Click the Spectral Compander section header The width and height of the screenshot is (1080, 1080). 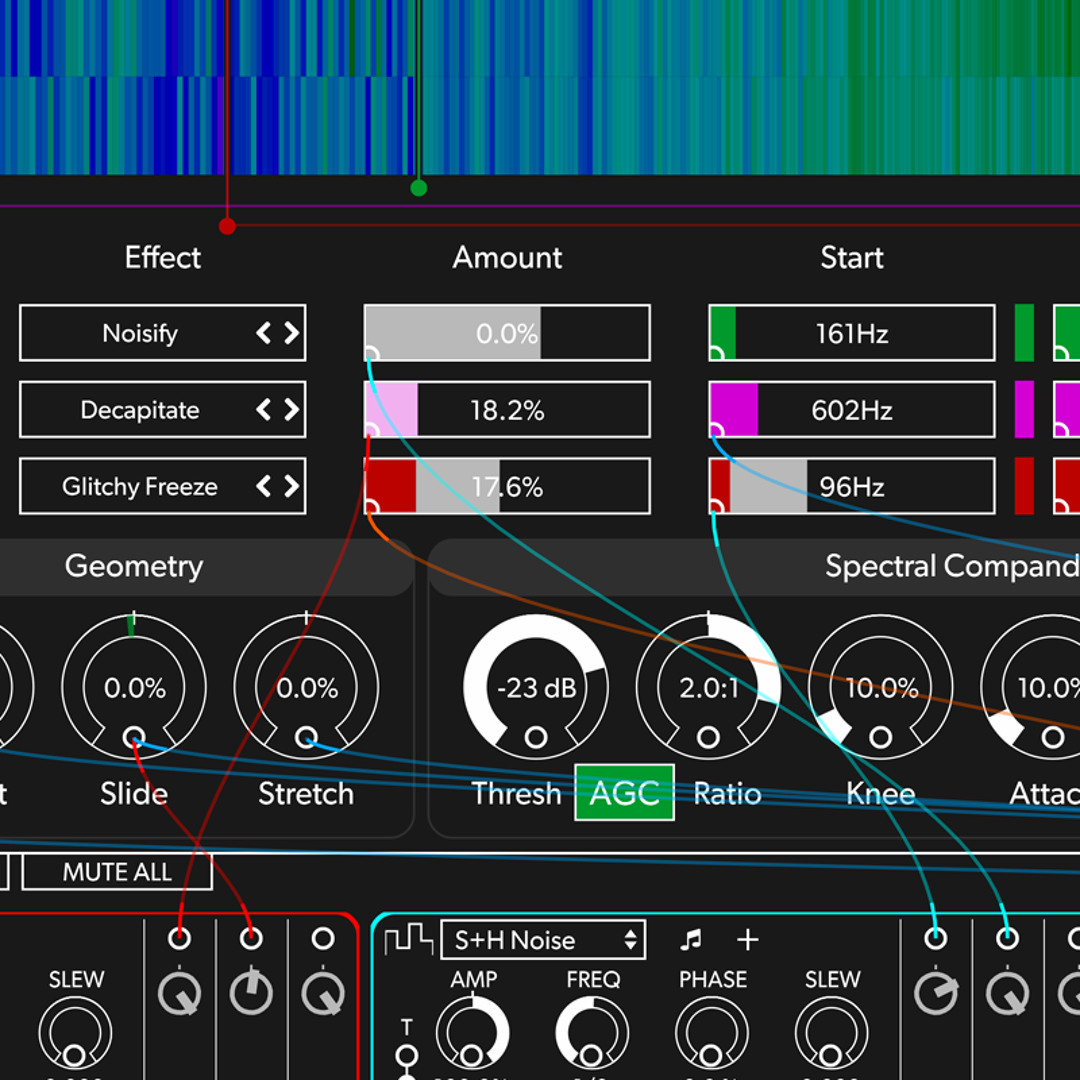point(950,566)
